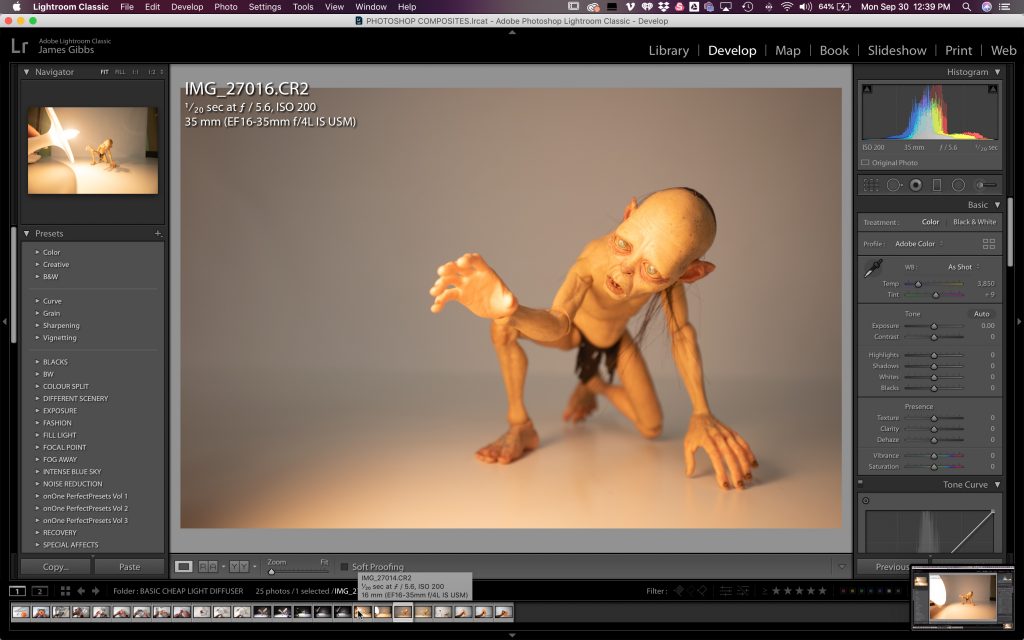The height and width of the screenshot is (640, 1024).
Task: Filter by red color label
Action: coord(843,591)
